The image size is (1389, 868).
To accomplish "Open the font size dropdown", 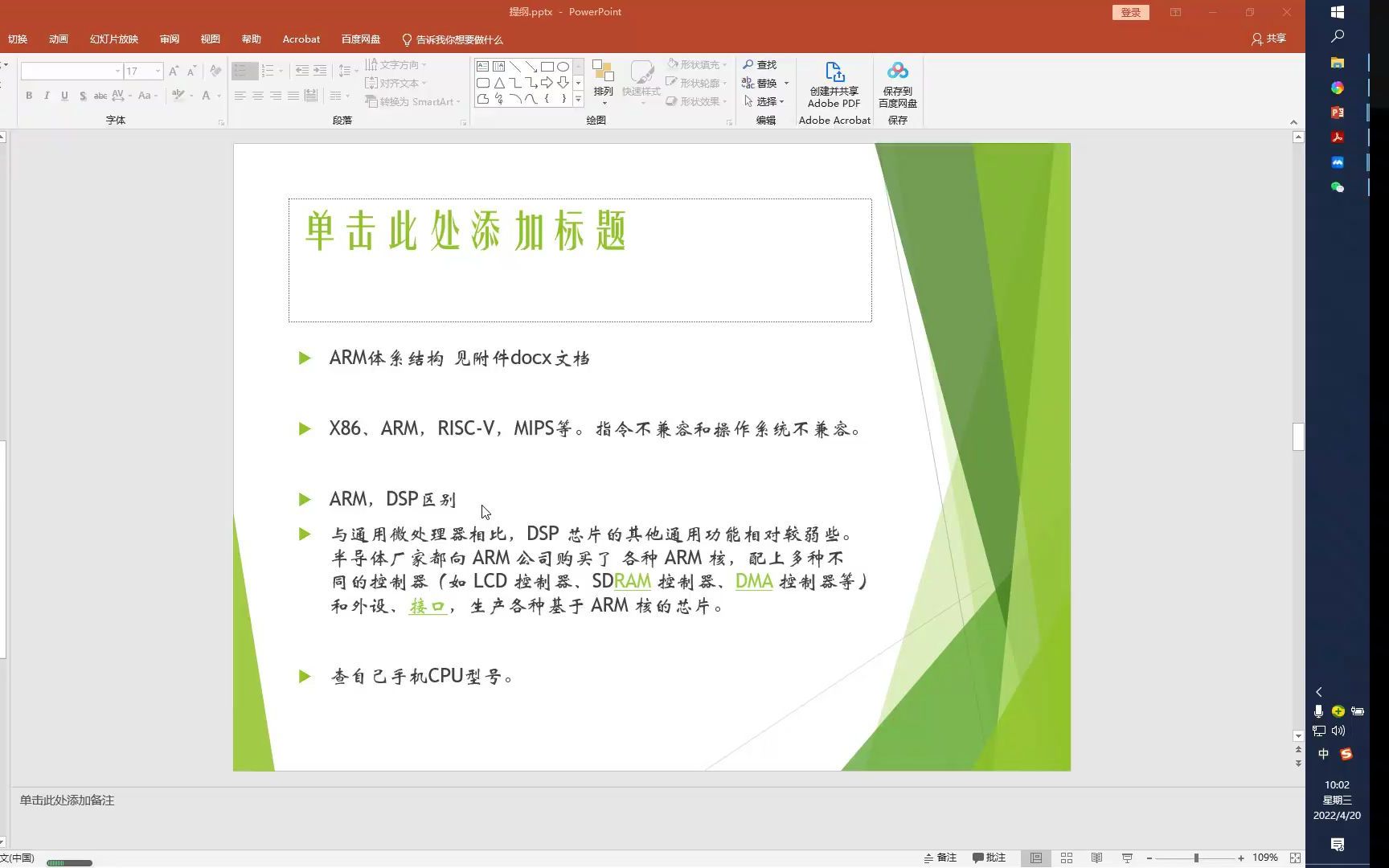I will pyautogui.click(x=158, y=71).
